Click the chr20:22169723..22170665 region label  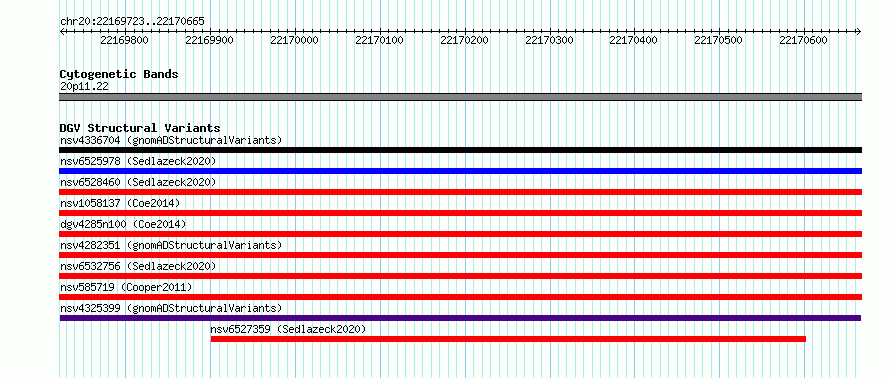click(132, 22)
